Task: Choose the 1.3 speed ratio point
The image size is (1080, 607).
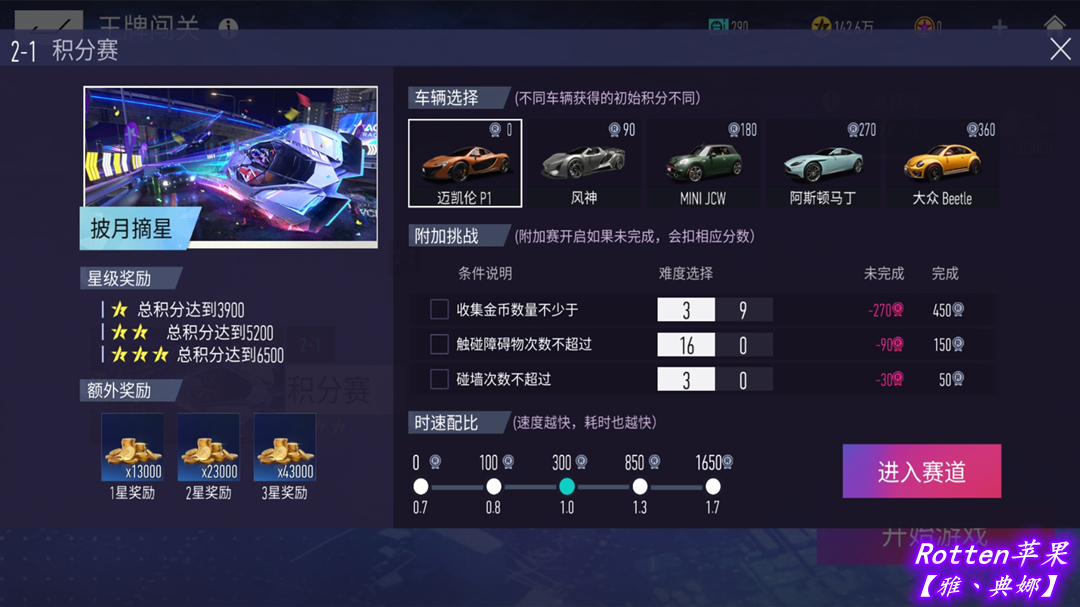Action: 640,486
